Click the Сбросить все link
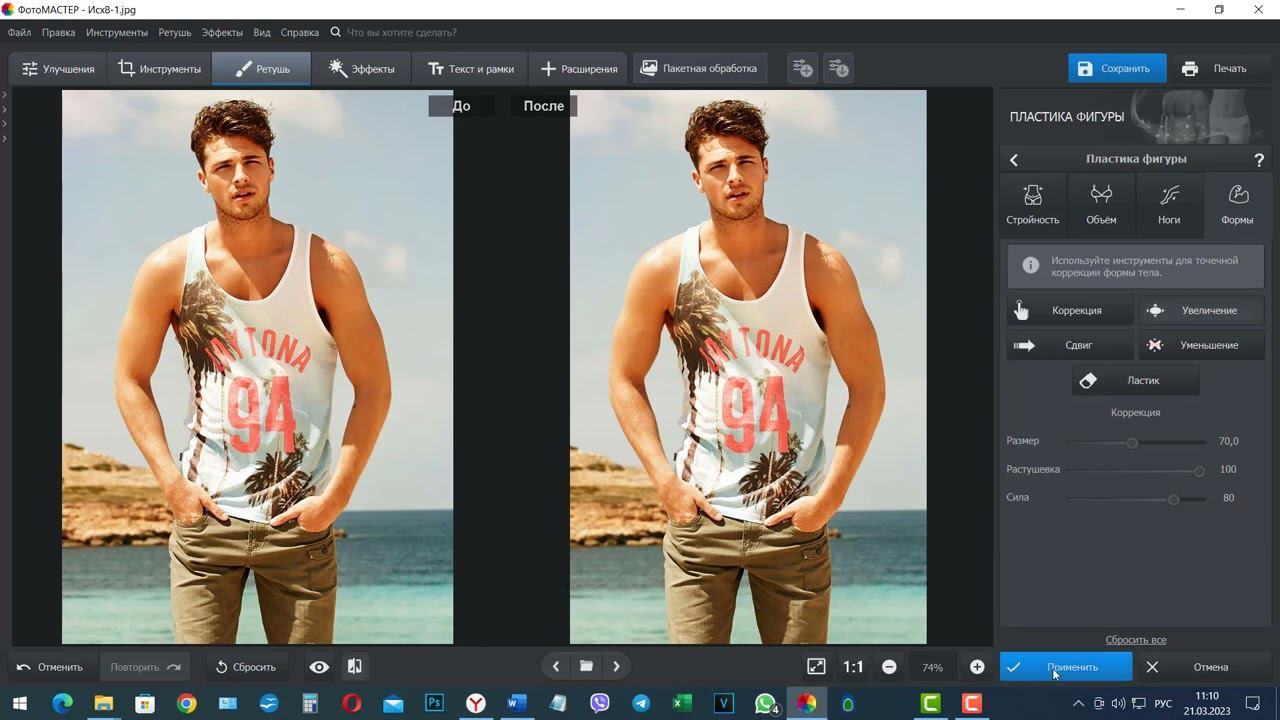Image resolution: width=1280 pixels, height=720 pixels. tap(1135, 640)
